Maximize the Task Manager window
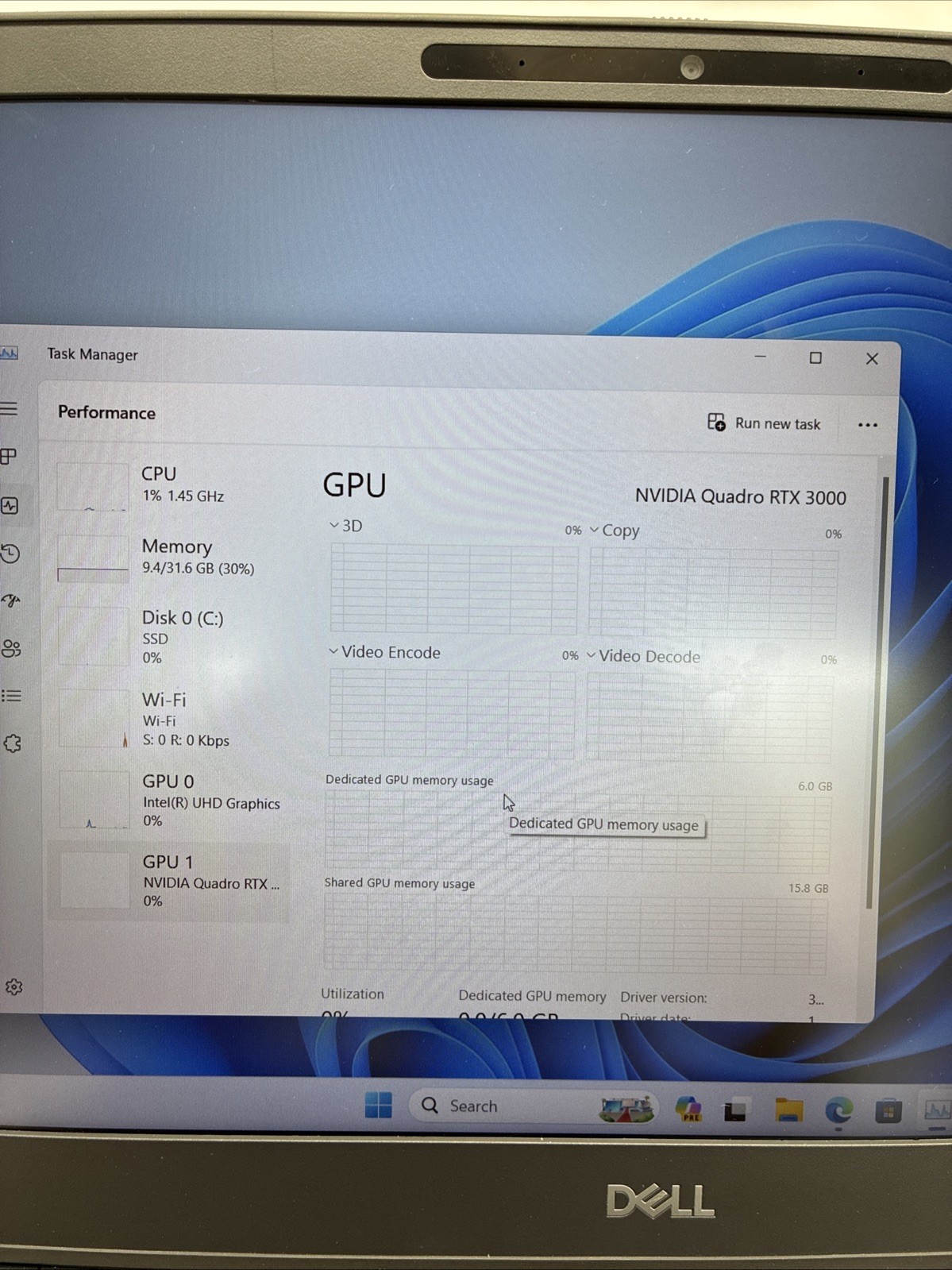Screen dimensions: 952x1270 [x=815, y=358]
